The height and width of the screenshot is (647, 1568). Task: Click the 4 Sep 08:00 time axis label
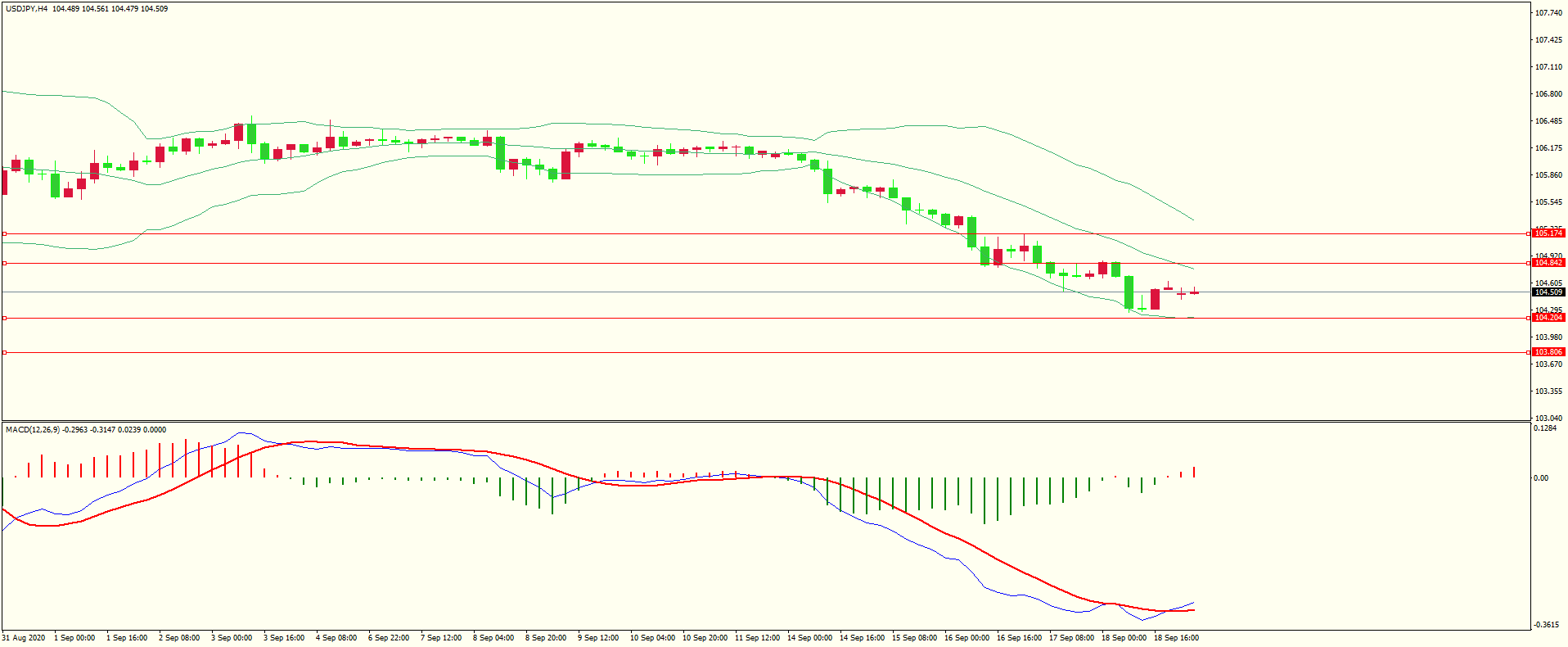(x=336, y=638)
